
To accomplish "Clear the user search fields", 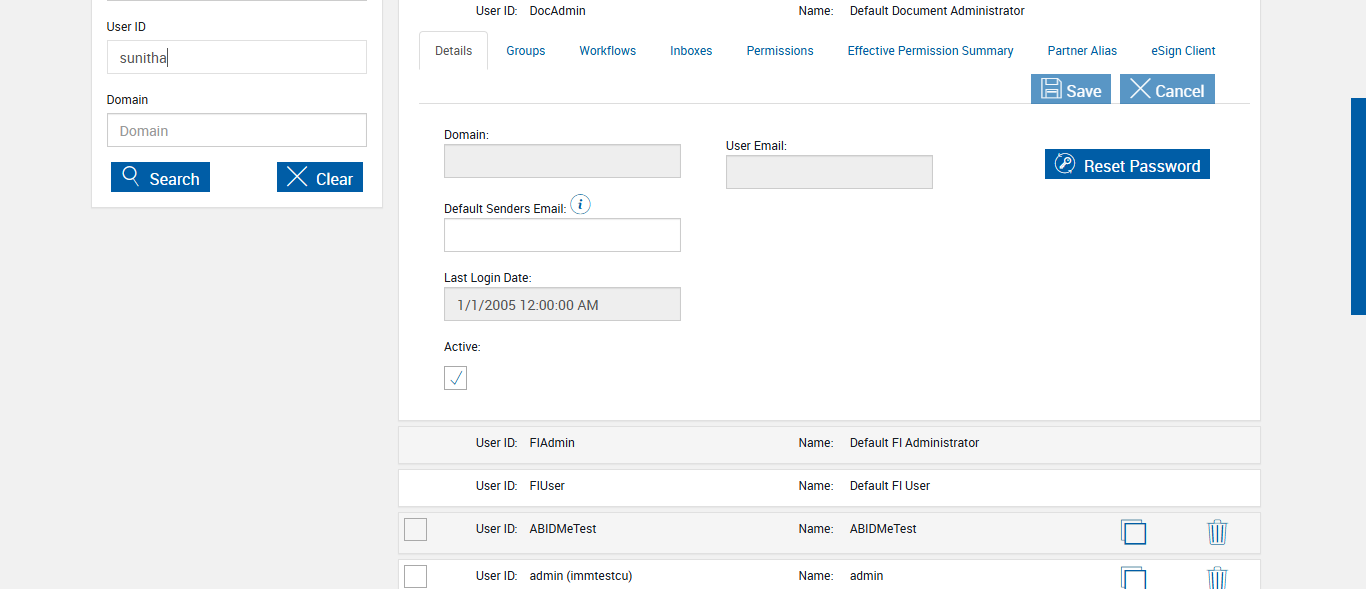I will point(320,178).
